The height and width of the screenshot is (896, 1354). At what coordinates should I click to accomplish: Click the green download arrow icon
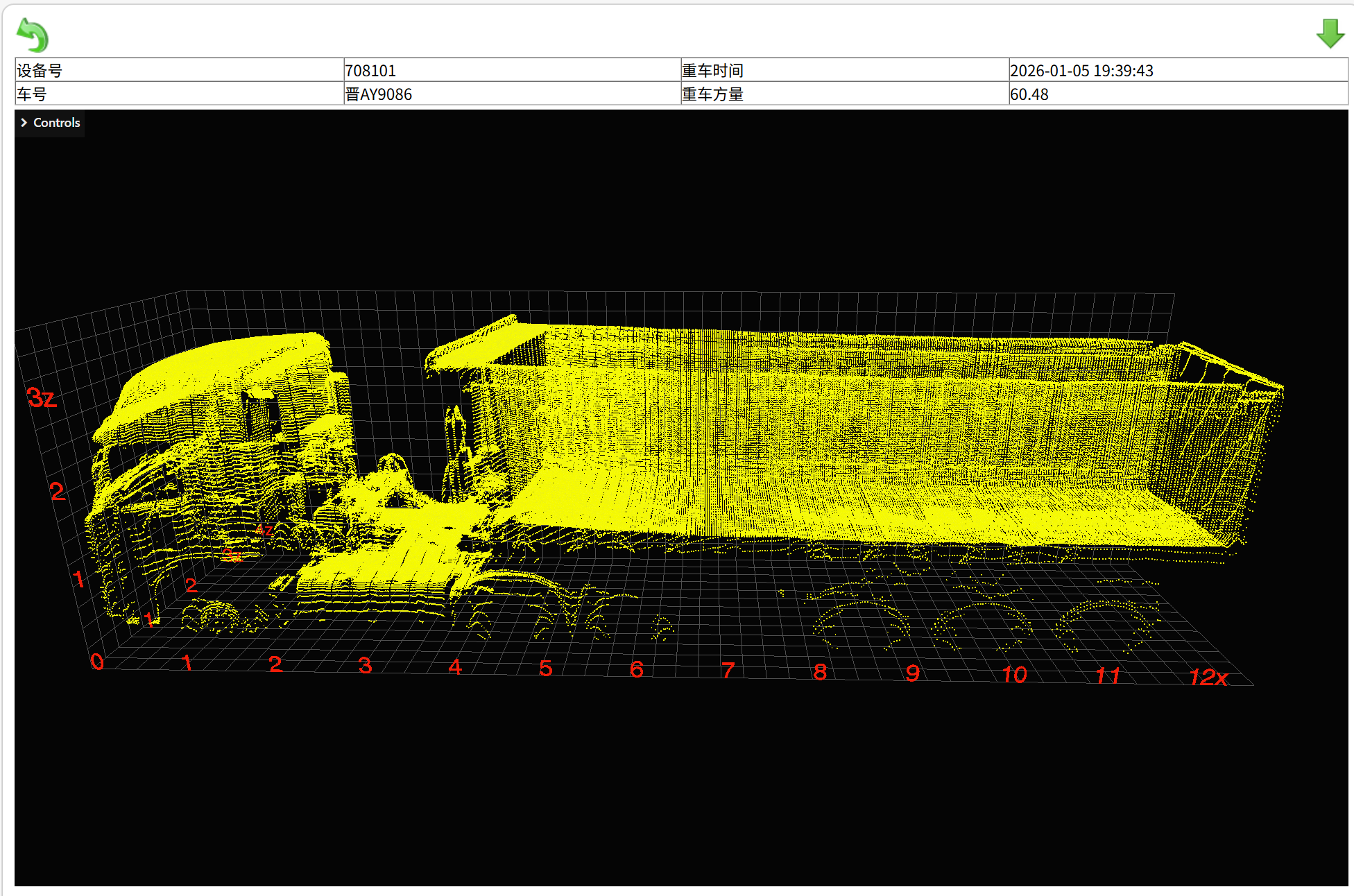click(x=1330, y=33)
